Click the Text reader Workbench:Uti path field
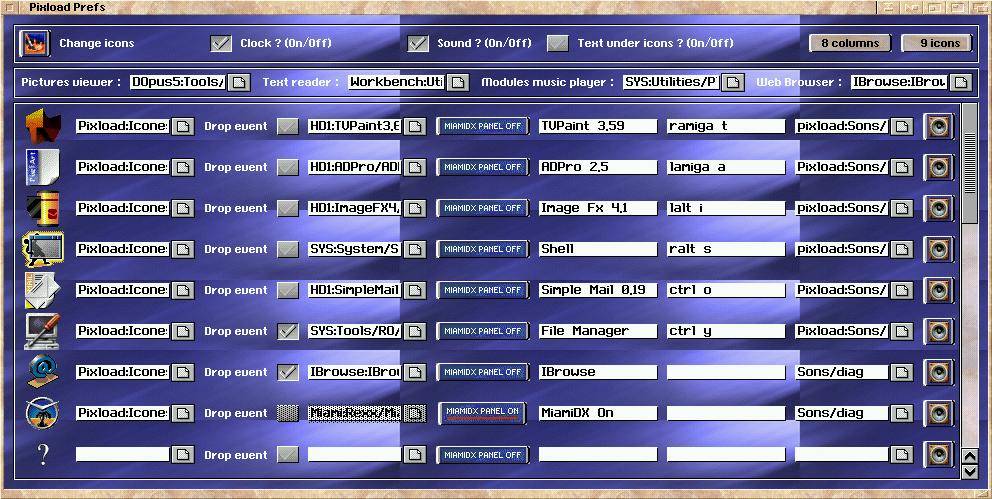 click(397, 82)
